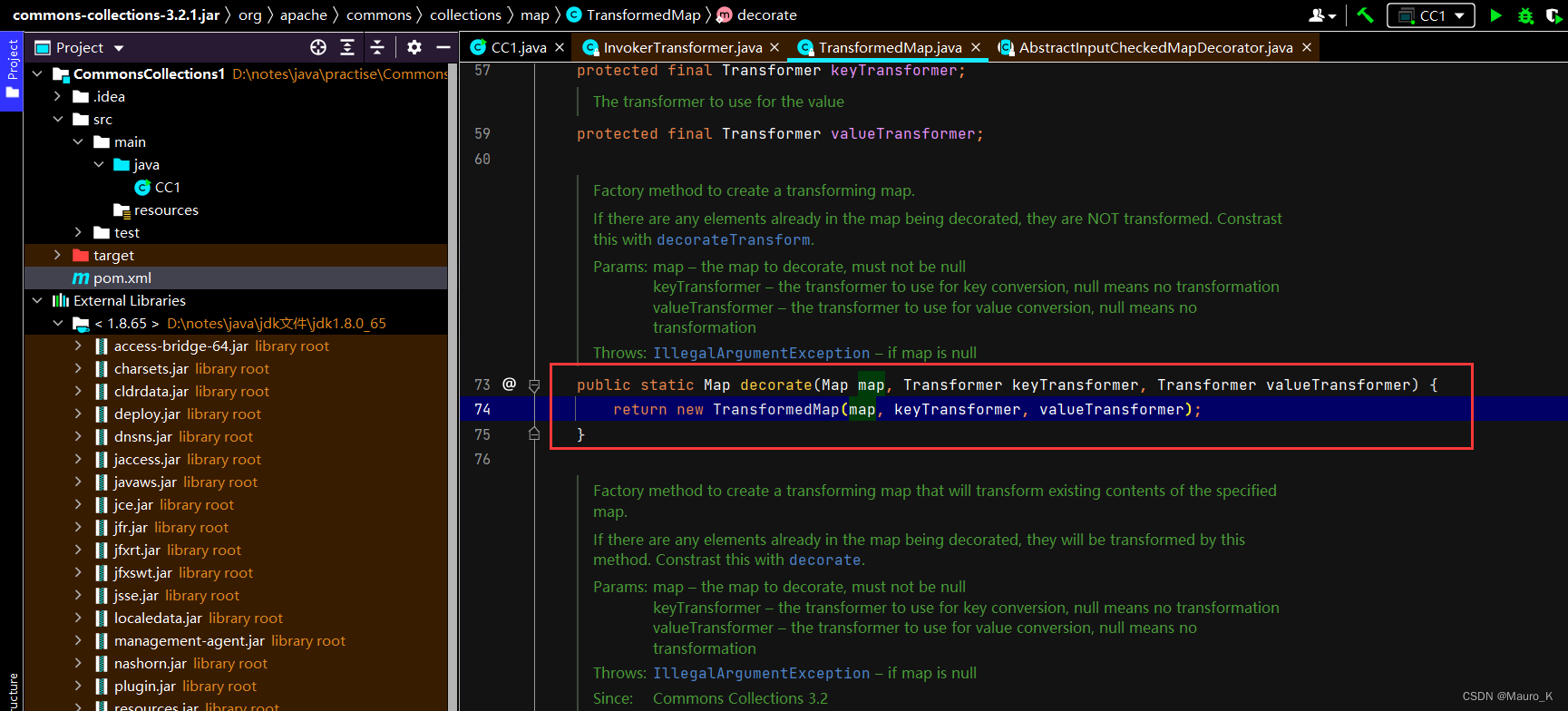Open Project panel gear options

pyautogui.click(x=414, y=47)
